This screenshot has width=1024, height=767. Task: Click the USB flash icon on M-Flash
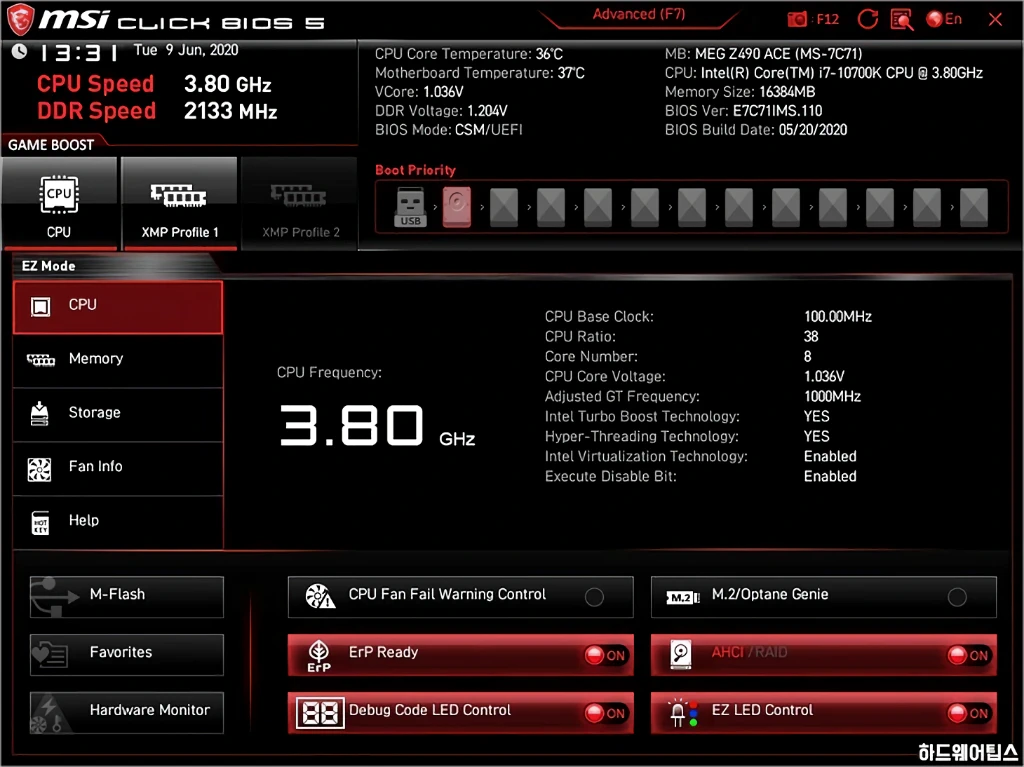coord(55,596)
